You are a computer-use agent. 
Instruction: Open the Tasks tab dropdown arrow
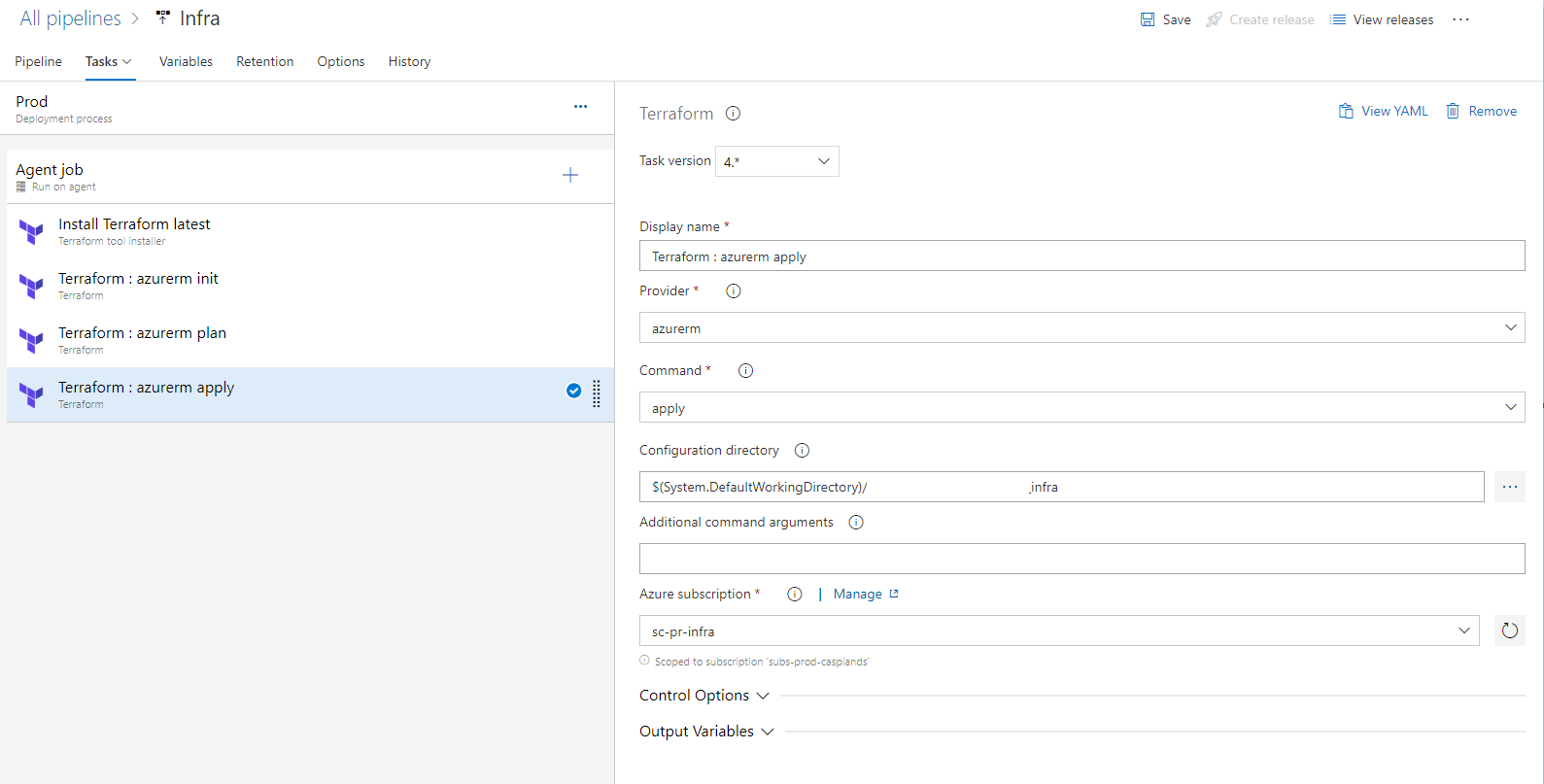127,62
